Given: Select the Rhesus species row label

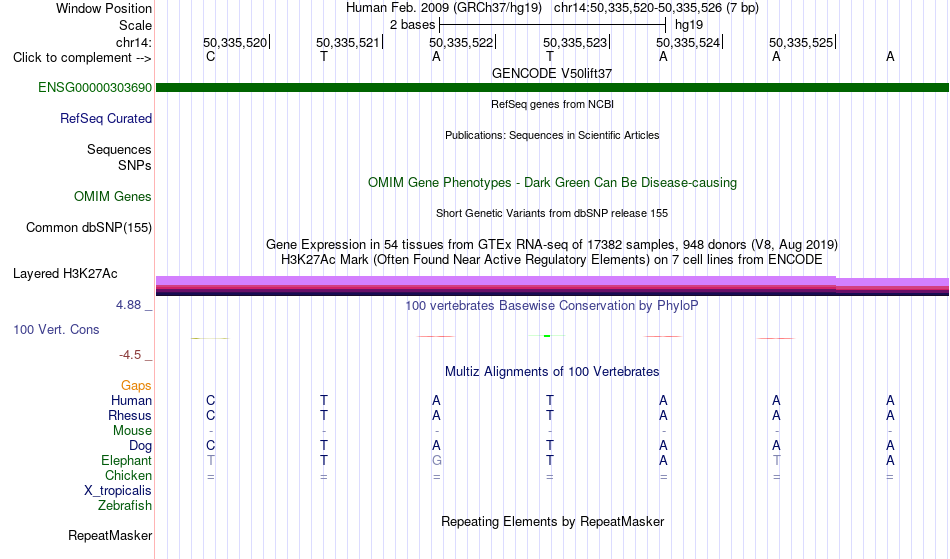Looking at the screenshot, I should 130,416.
